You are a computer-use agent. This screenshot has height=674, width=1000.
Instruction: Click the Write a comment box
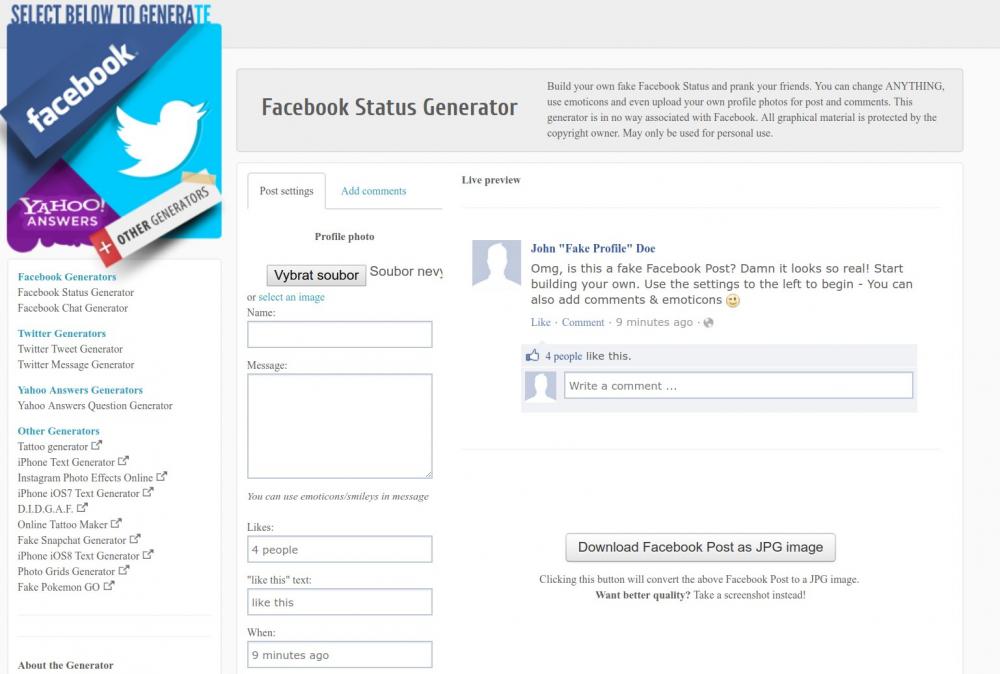pos(738,386)
